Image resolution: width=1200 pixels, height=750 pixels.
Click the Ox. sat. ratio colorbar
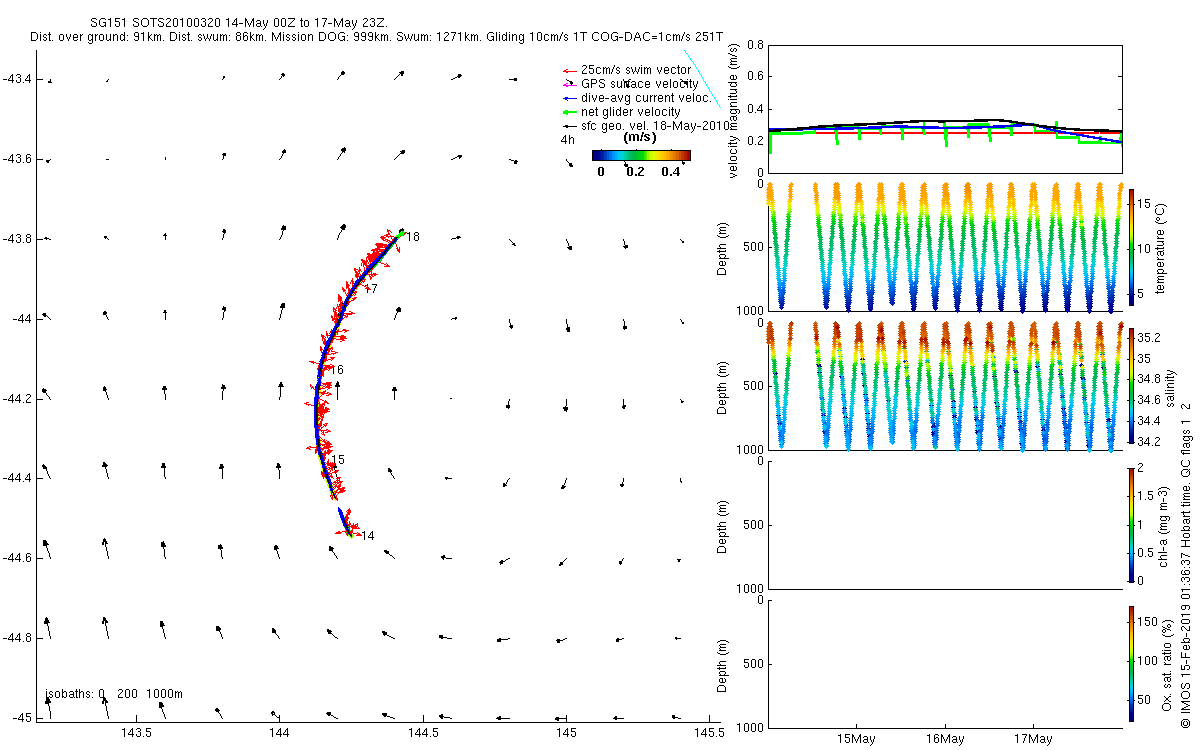[x=1131, y=663]
